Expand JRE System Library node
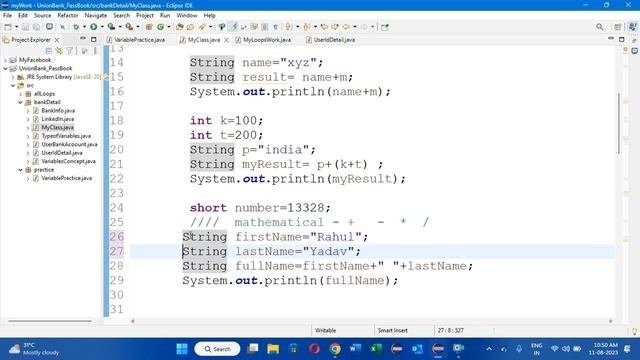This screenshot has width=640, height=360. point(13,77)
